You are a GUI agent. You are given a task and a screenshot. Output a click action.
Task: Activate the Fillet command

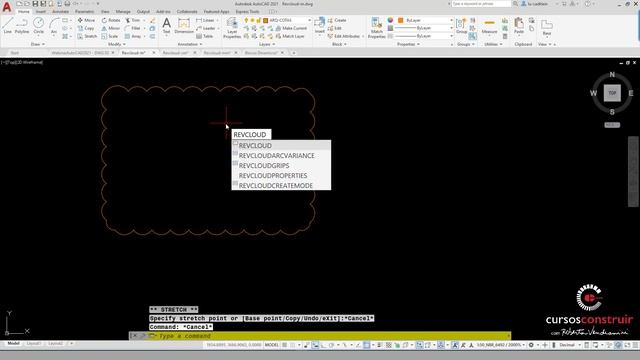133,28
